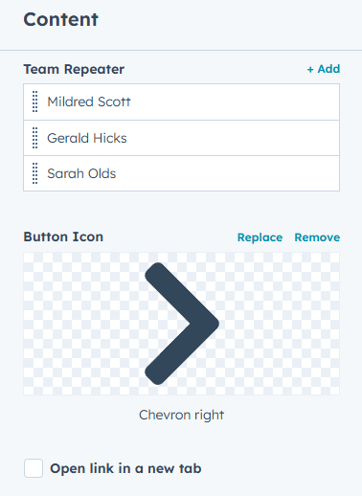Viewport: 362px width, 496px height.
Task: Remove the Button Icon
Action: click(x=317, y=237)
